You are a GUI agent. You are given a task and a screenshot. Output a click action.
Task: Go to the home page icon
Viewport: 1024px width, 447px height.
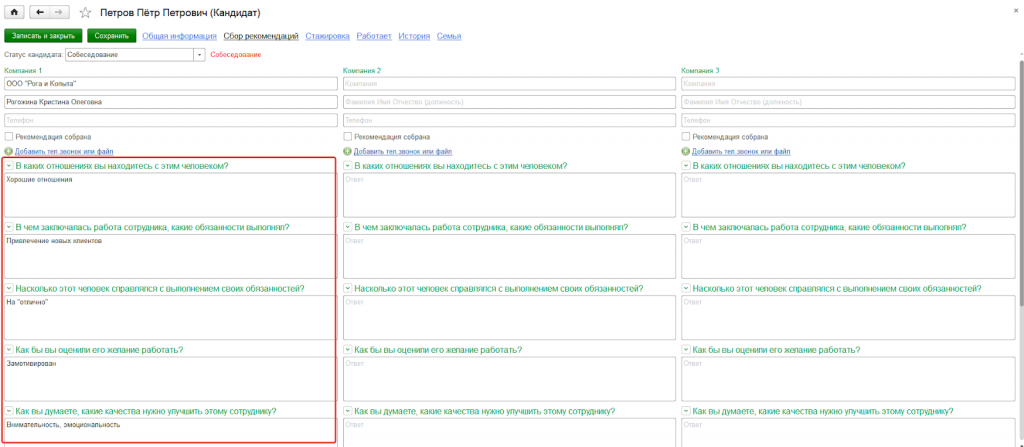pos(14,12)
